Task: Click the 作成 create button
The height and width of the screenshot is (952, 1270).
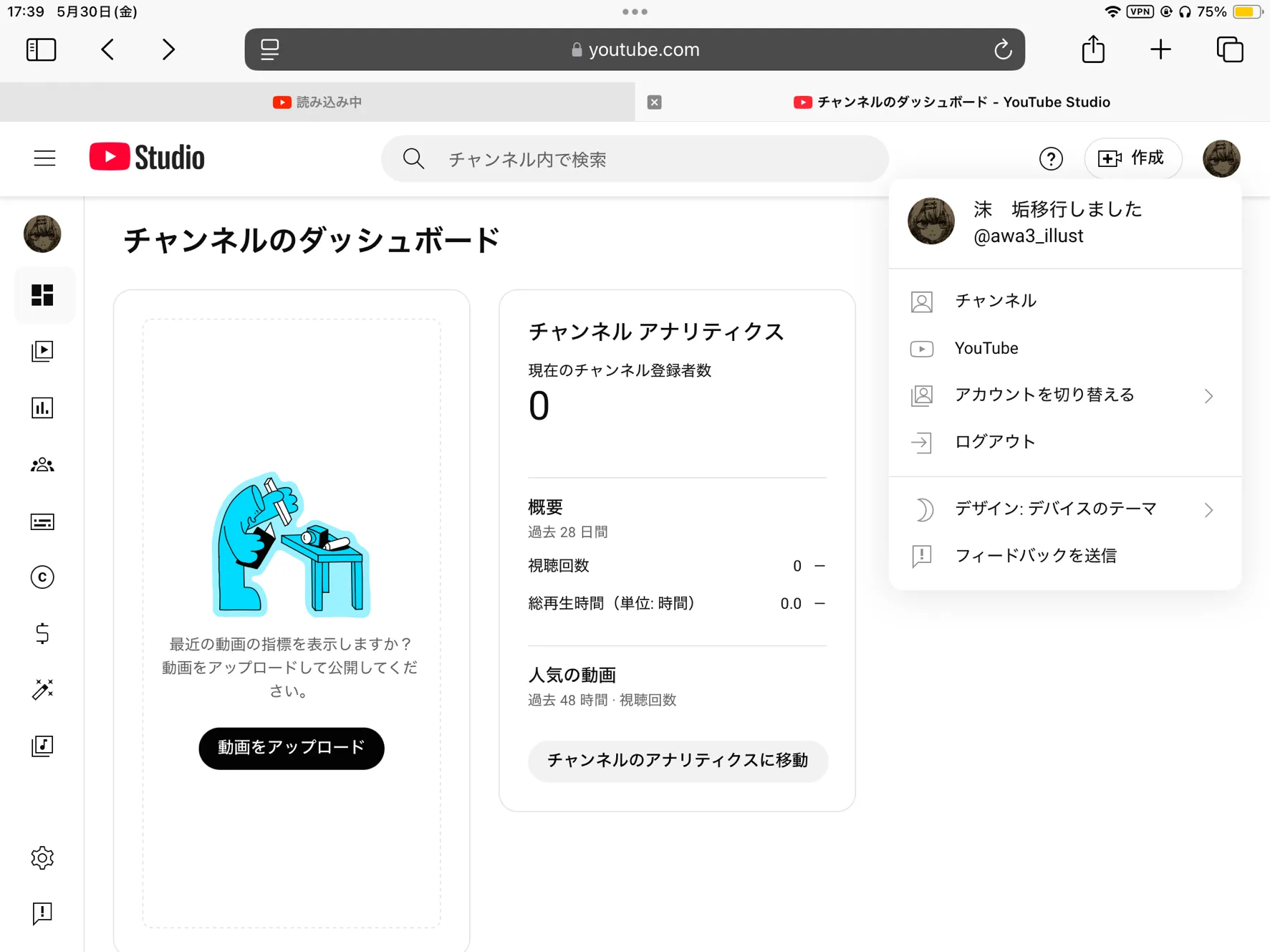Action: tap(1132, 158)
